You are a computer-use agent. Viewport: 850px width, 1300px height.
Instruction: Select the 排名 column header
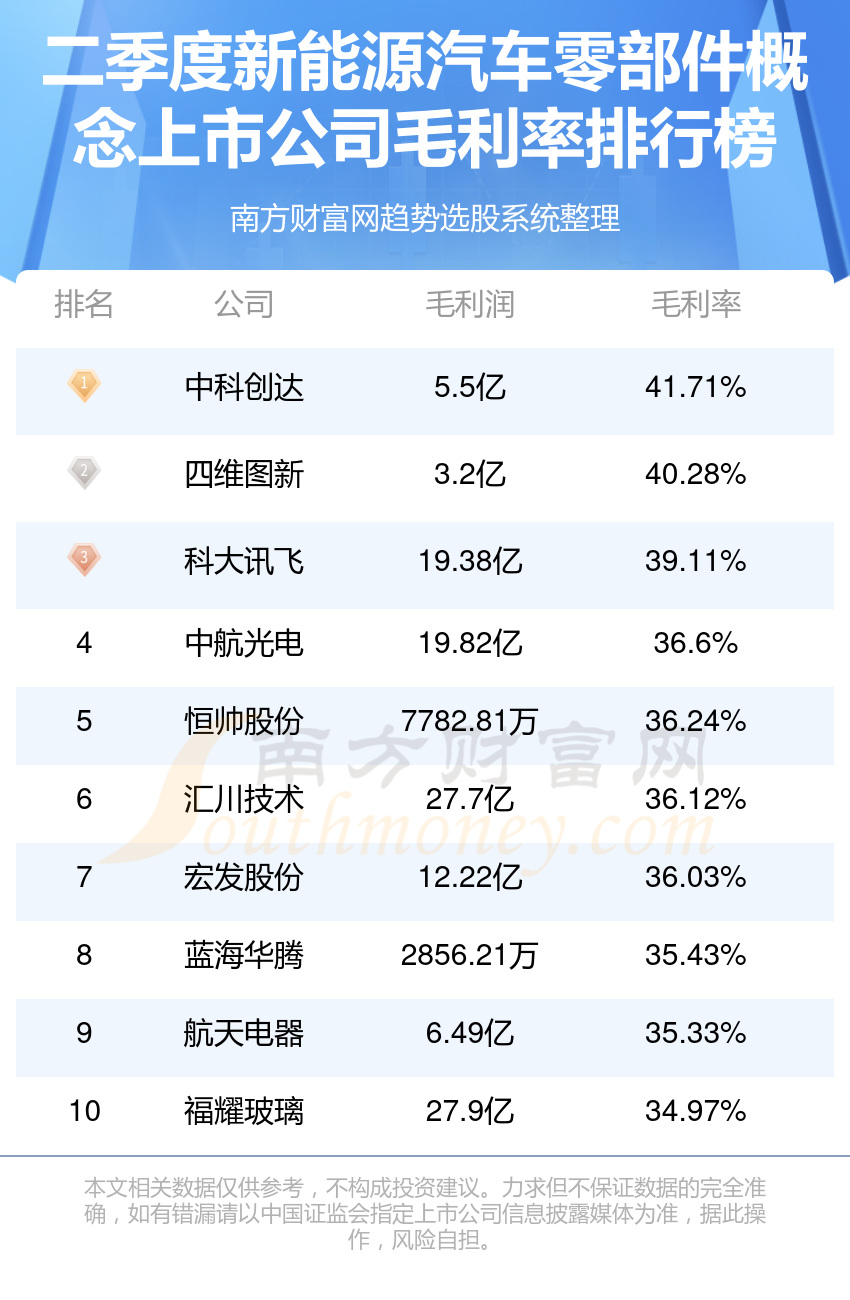pyautogui.click(x=84, y=304)
